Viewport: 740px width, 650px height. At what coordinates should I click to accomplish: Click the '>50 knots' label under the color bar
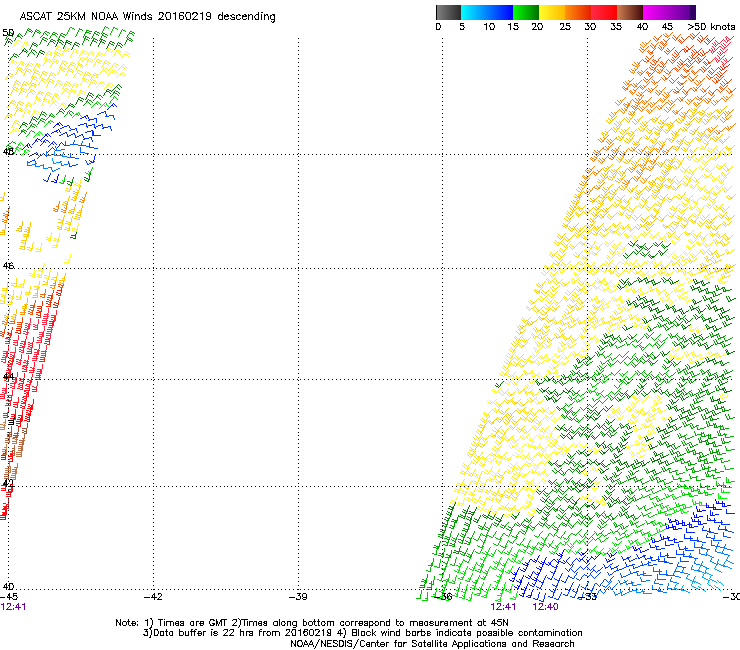click(711, 27)
